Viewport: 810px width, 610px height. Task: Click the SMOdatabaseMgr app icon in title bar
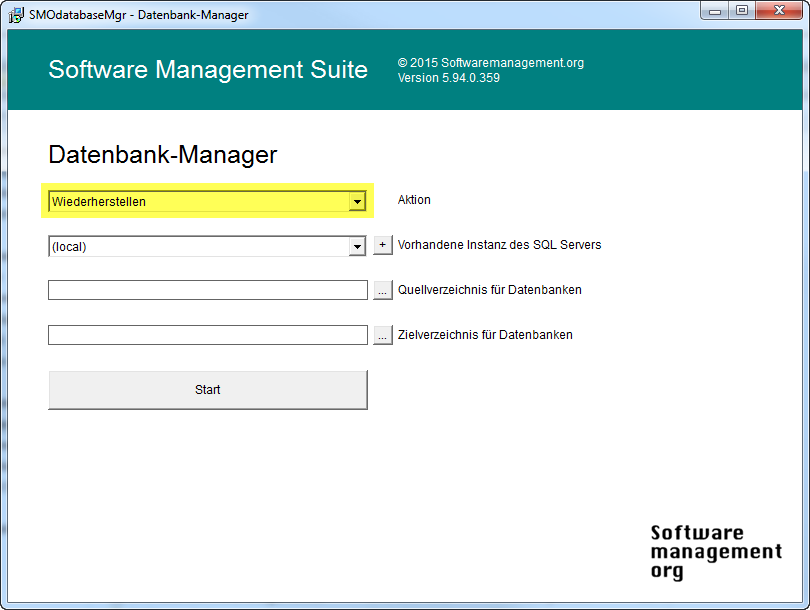click(x=16, y=15)
